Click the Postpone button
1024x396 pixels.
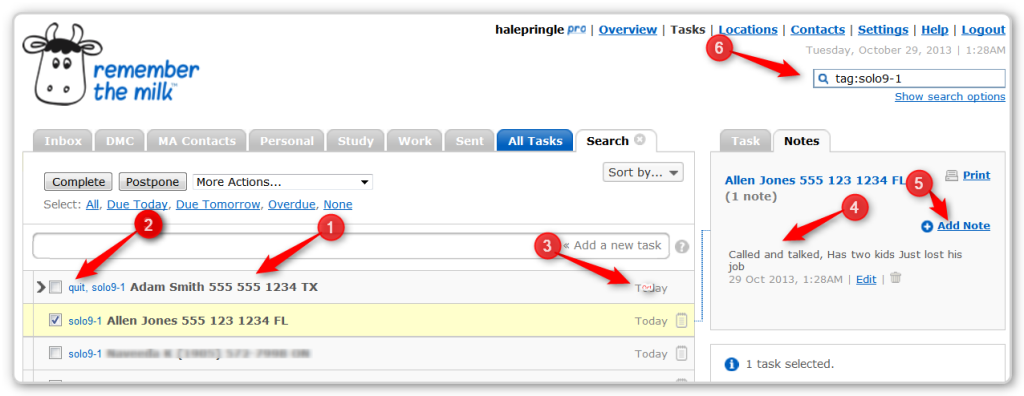coord(153,182)
